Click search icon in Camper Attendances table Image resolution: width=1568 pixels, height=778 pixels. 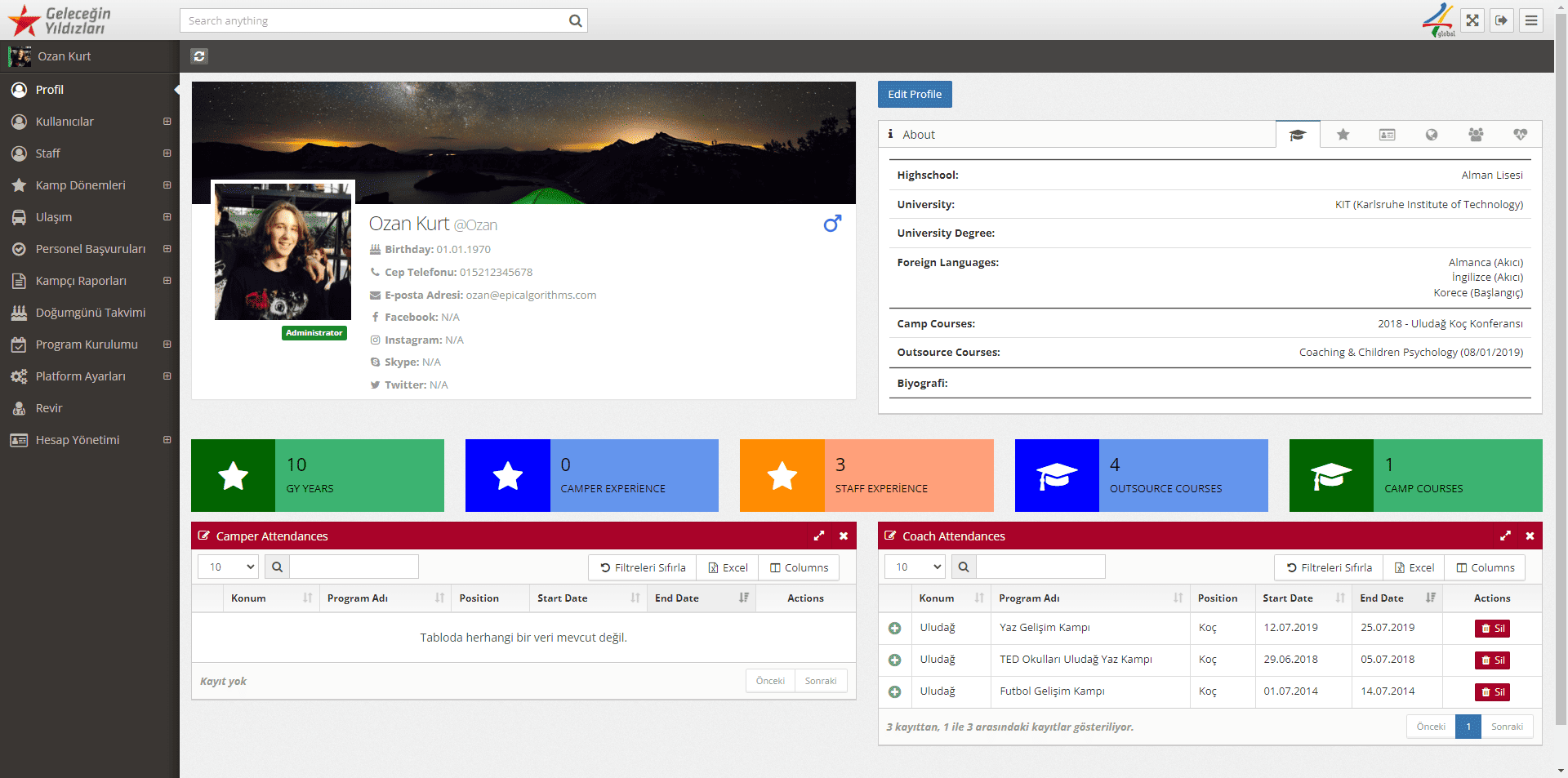point(277,567)
